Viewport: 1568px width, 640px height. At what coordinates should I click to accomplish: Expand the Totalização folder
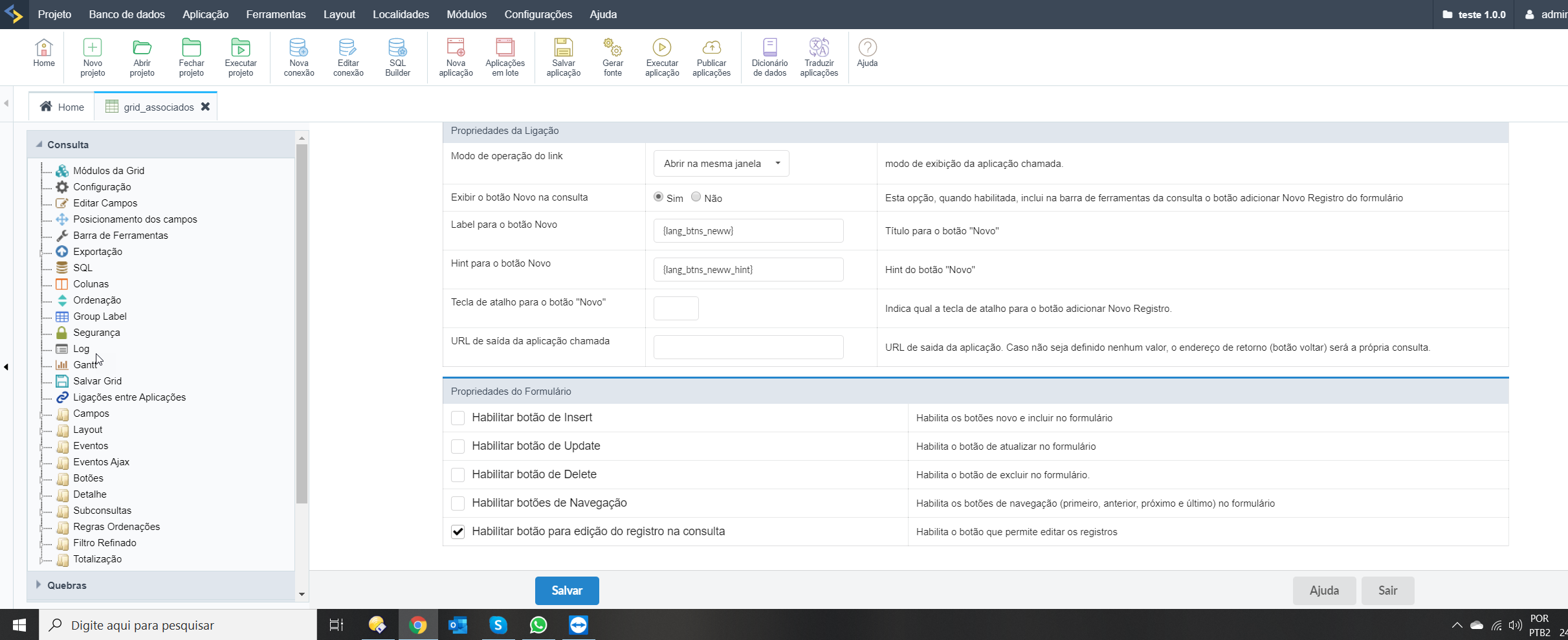tap(42, 560)
